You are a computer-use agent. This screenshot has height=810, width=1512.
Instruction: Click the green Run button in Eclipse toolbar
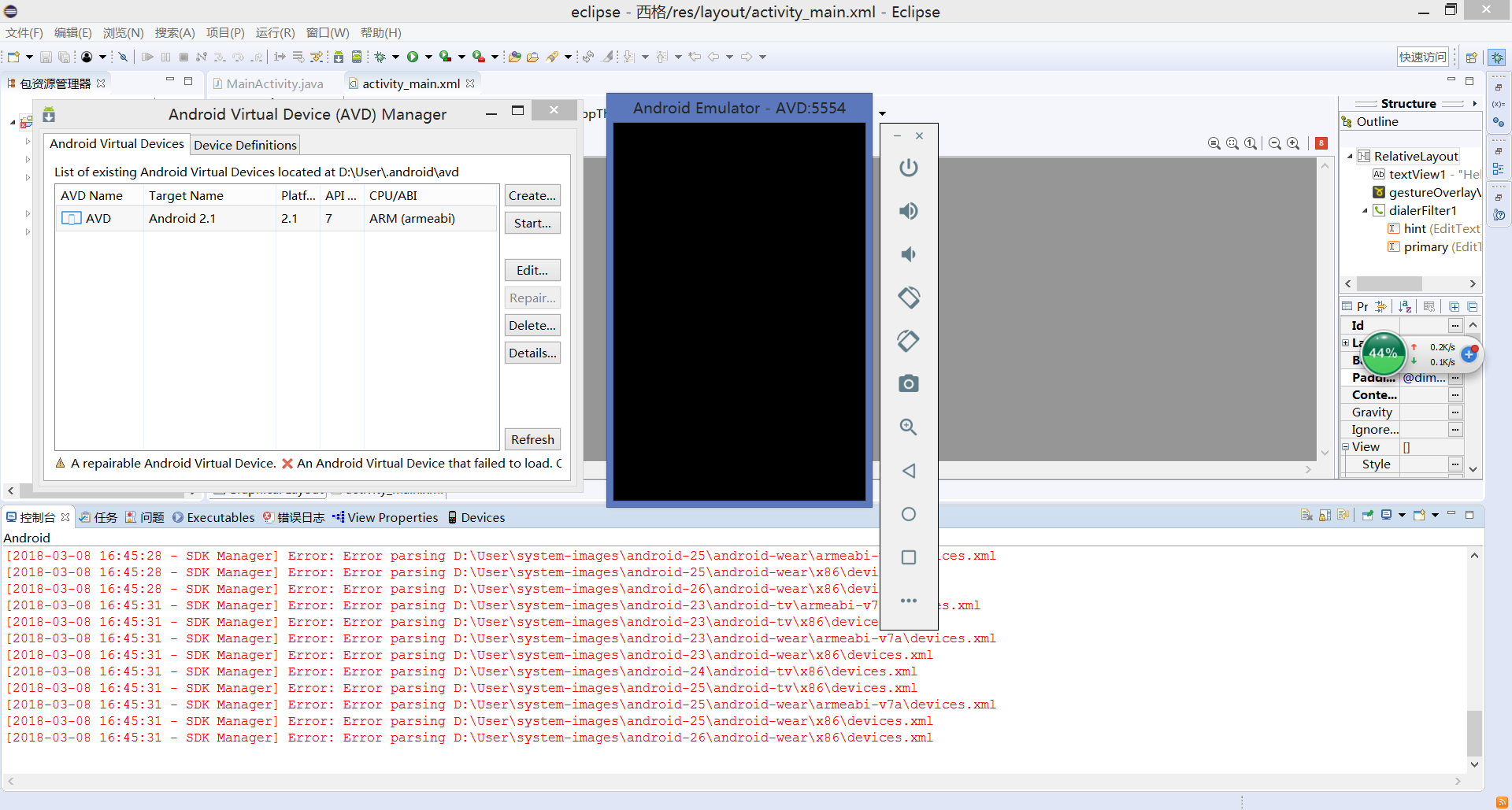pyautogui.click(x=413, y=57)
